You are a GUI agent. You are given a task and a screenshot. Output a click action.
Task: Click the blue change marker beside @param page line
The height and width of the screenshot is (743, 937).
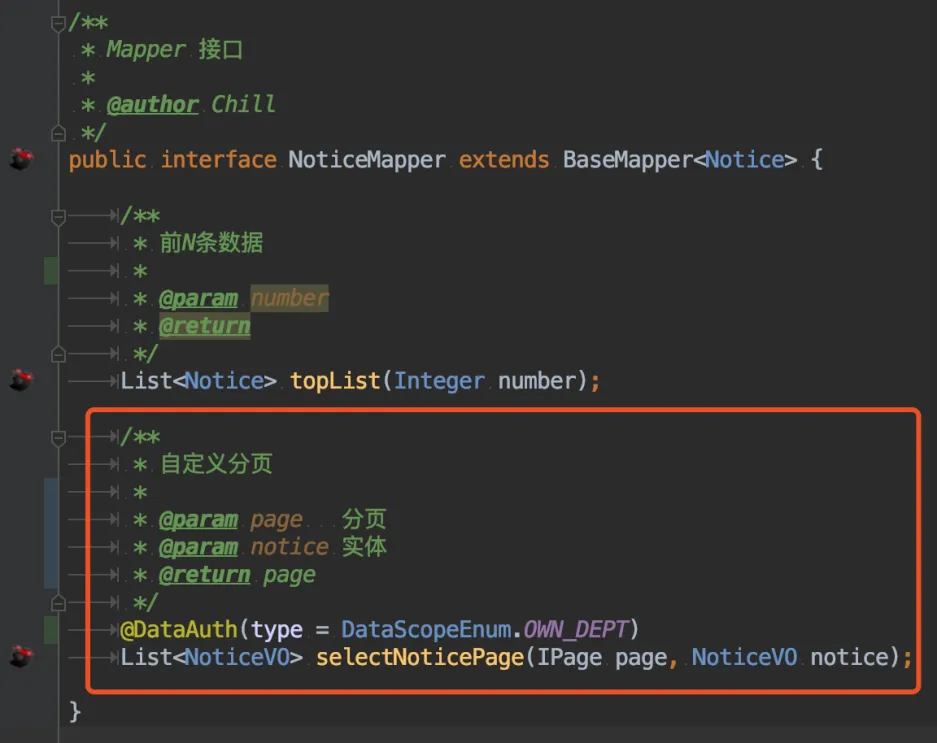tap(51, 519)
